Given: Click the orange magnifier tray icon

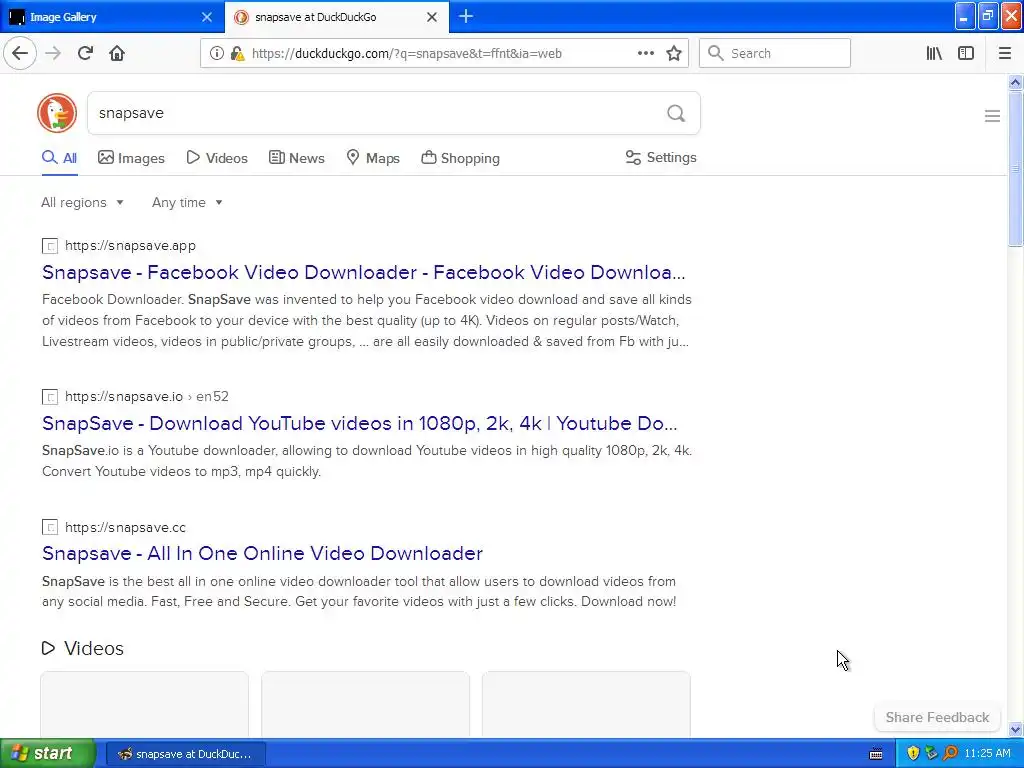Looking at the screenshot, I should tap(951, 753).
